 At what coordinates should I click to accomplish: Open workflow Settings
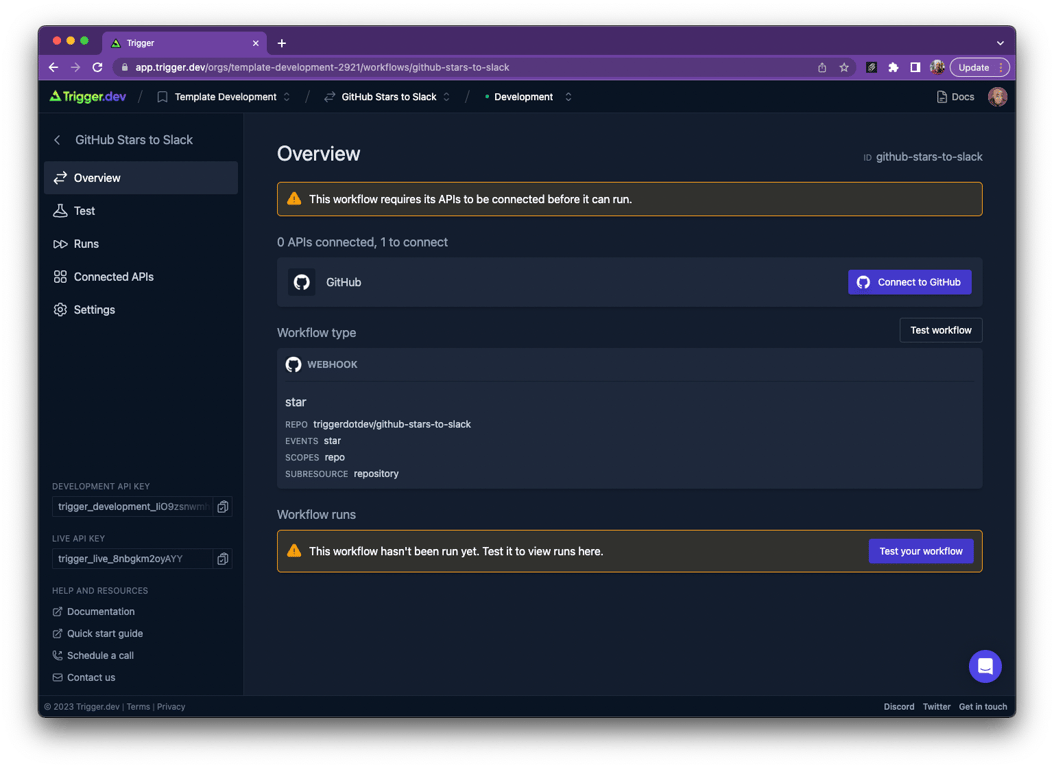(141, 310)
